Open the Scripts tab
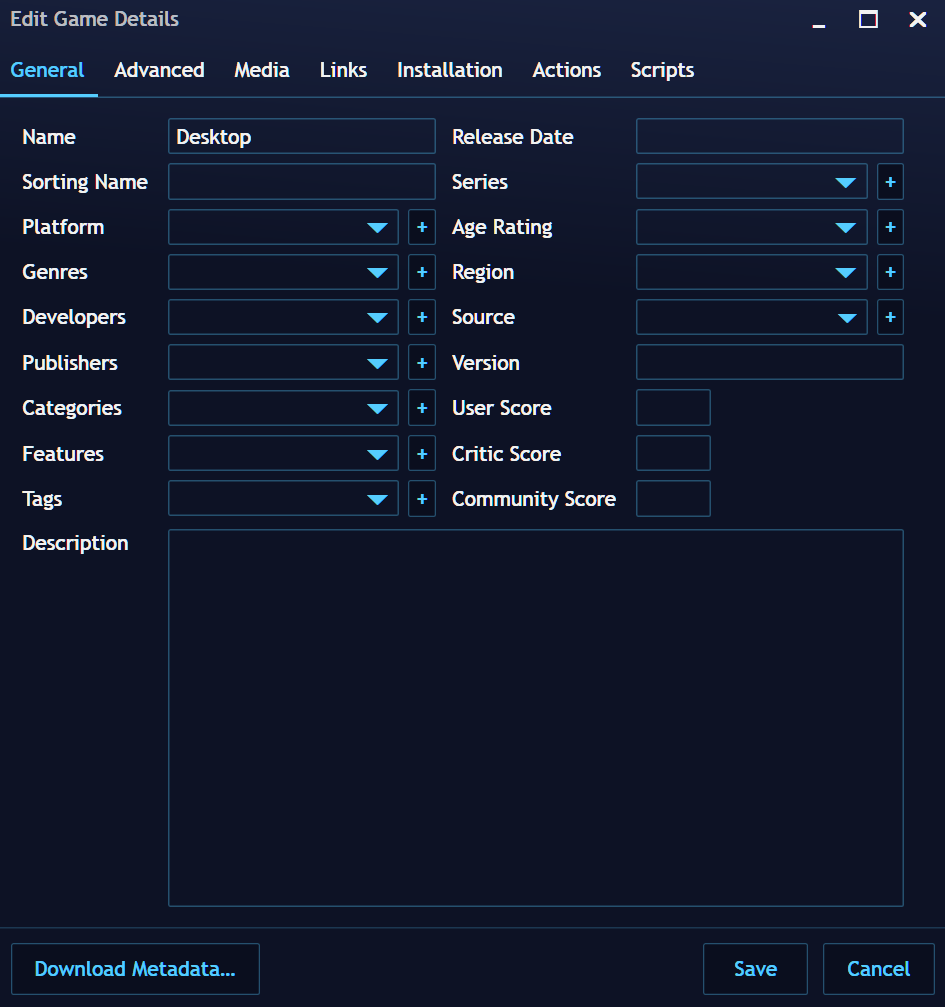 662,70
